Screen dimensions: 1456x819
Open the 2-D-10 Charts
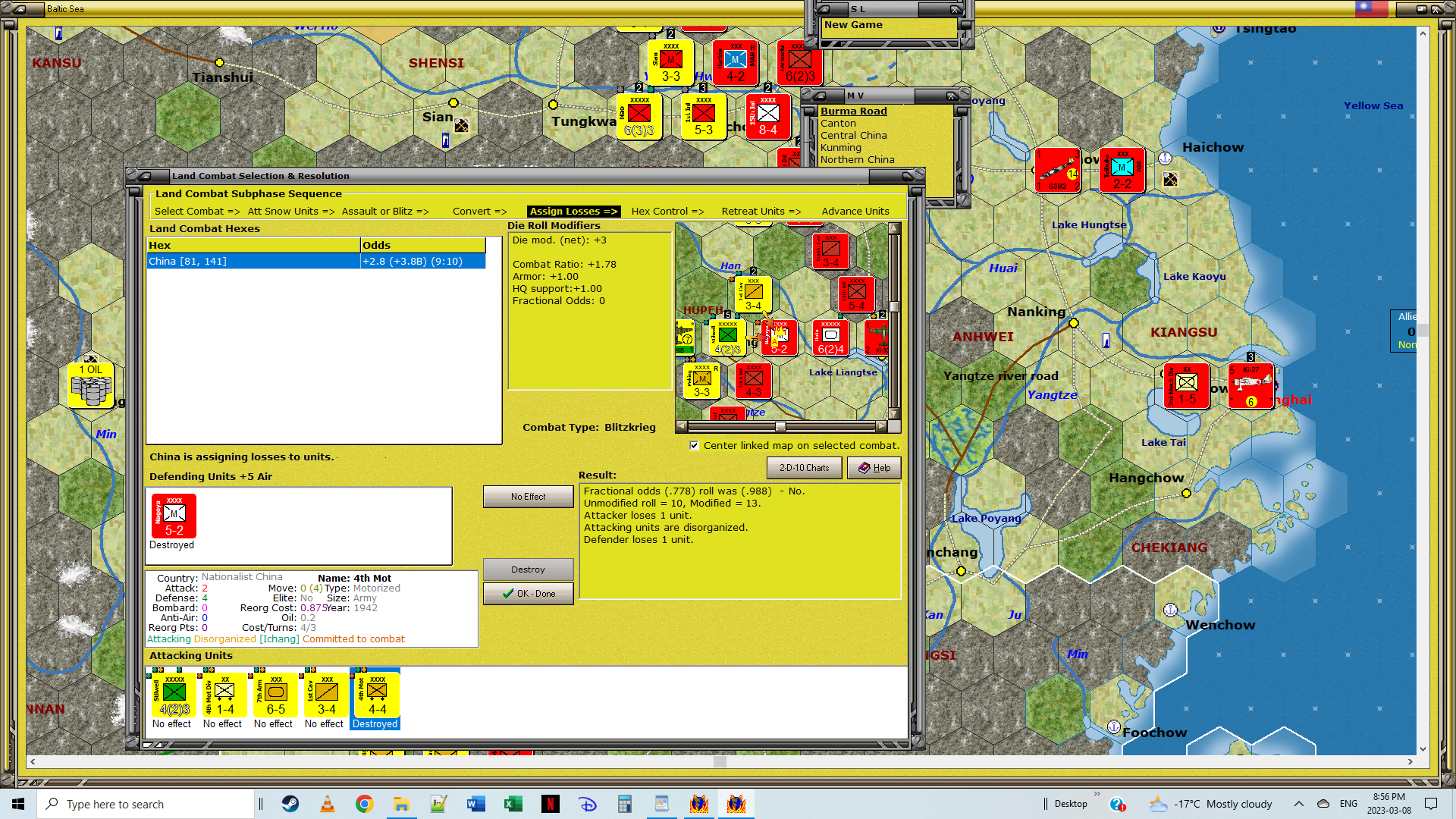pos(804,468)
